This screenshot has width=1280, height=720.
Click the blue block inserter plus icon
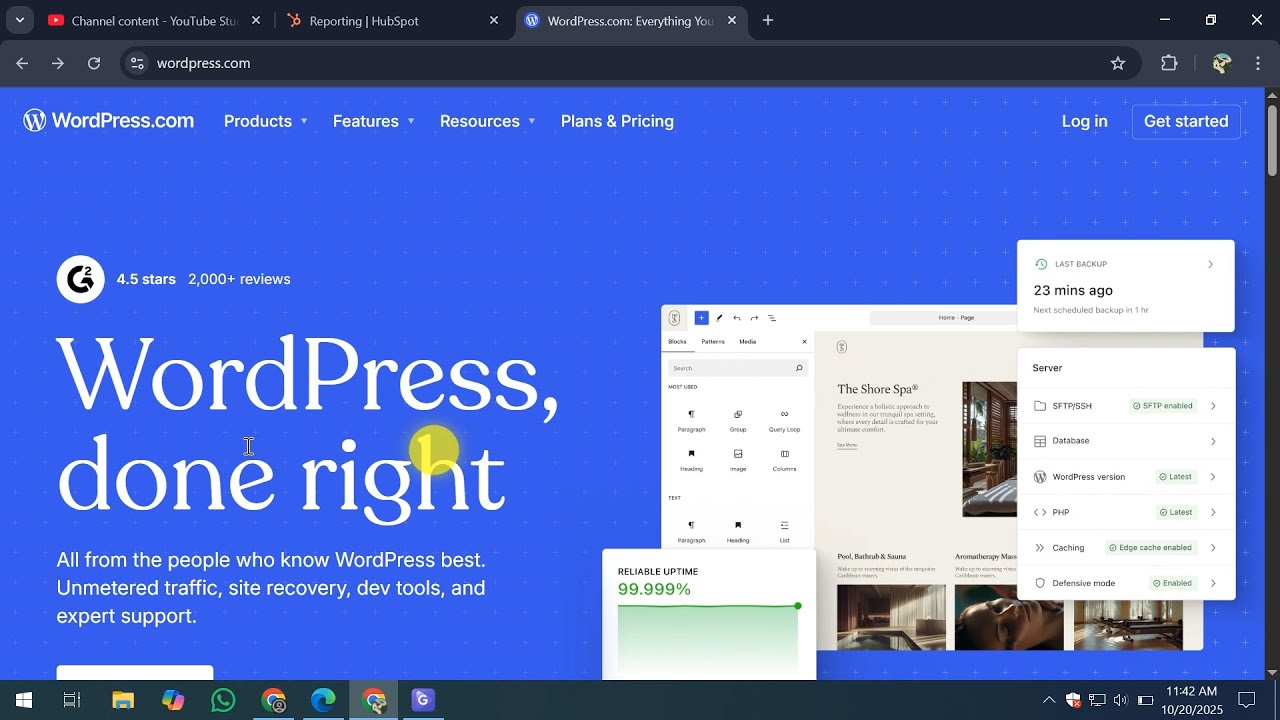point(701,318)
